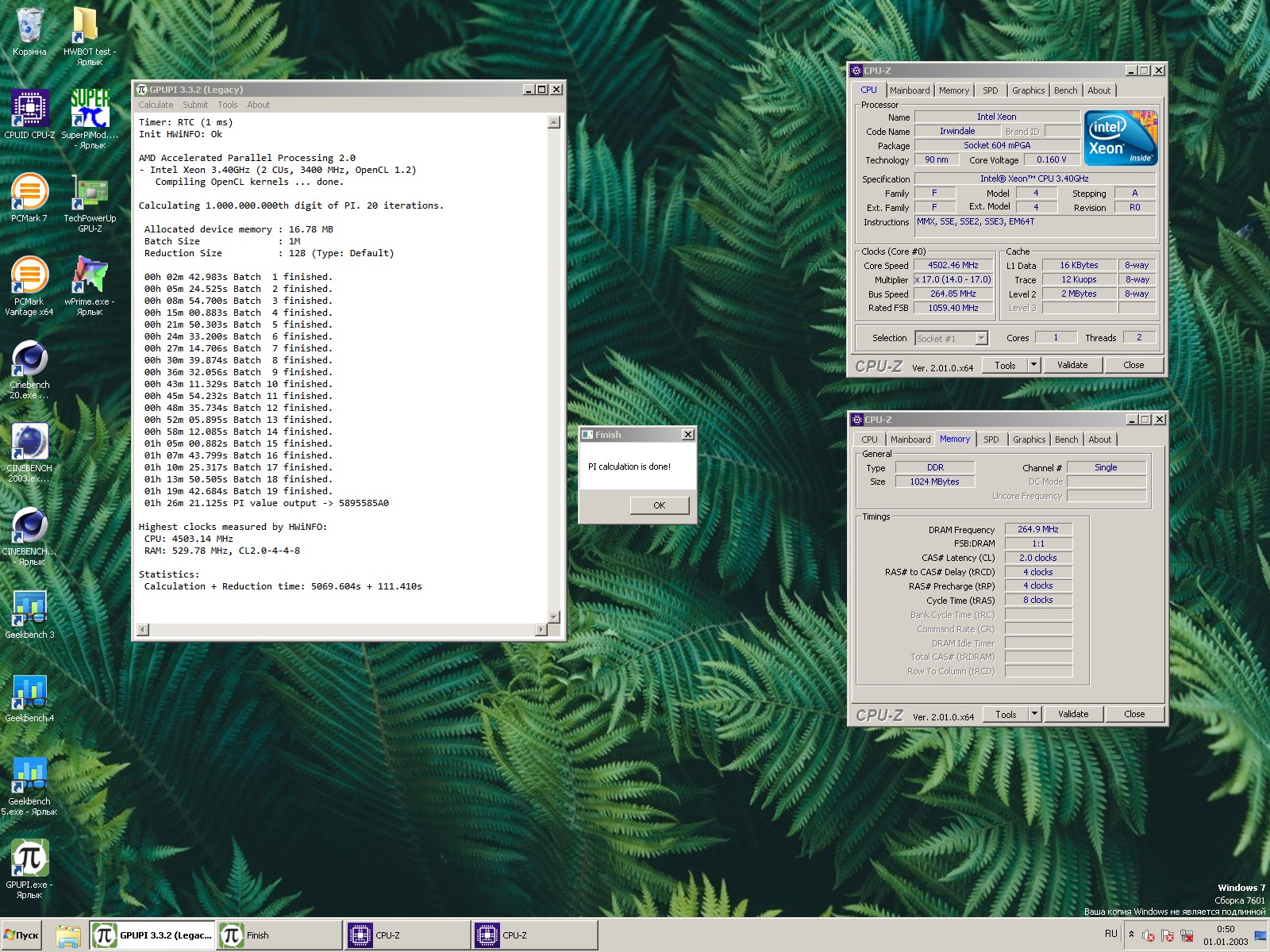Click Validate in the lower CPU-Z window
This screenshot has height=952, width=1270.
tap(1073, 715)
